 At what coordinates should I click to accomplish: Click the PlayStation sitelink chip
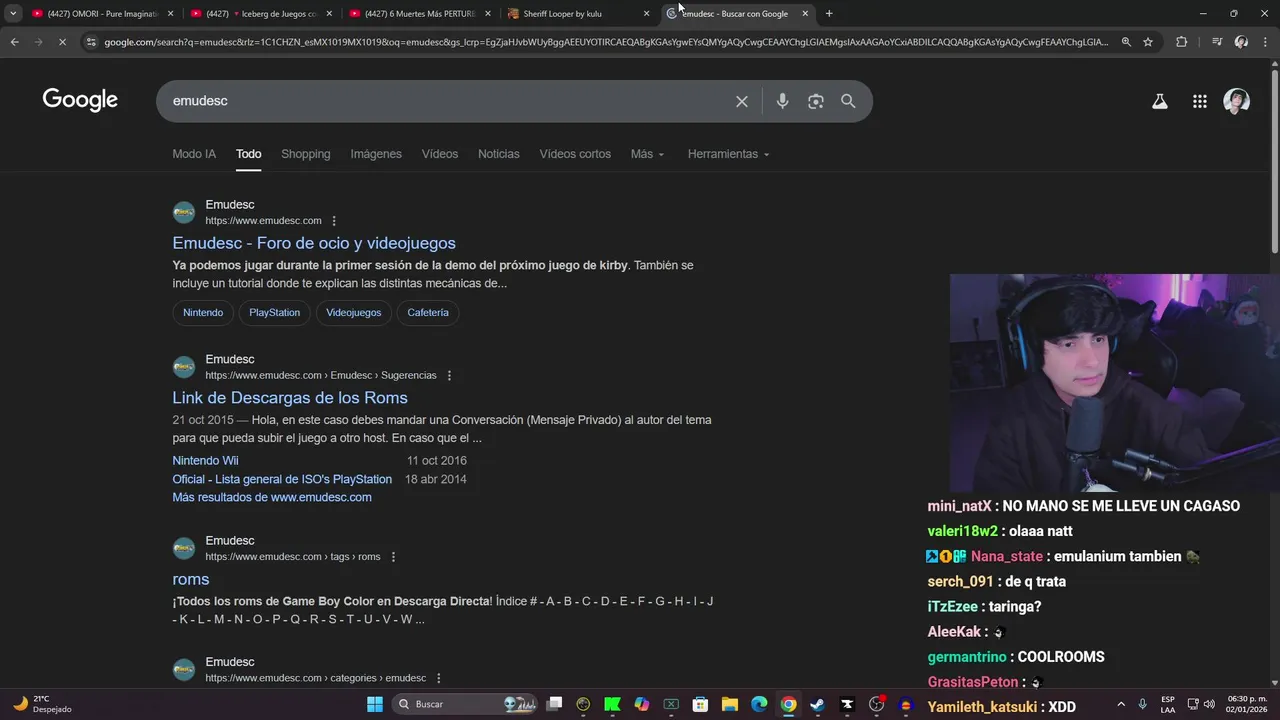click(274, 313)
